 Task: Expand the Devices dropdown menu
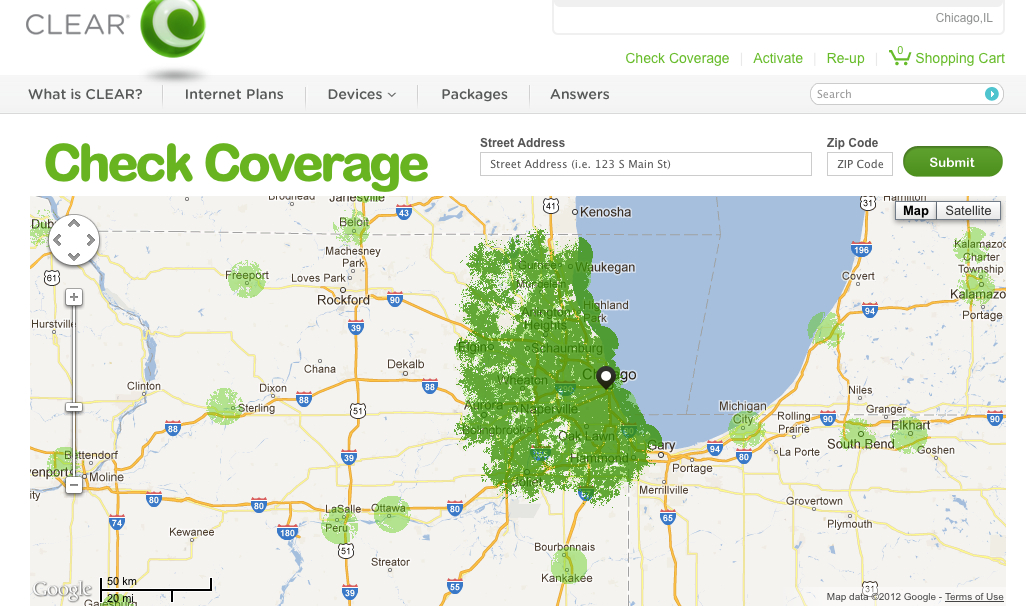(x=362, y=94)
